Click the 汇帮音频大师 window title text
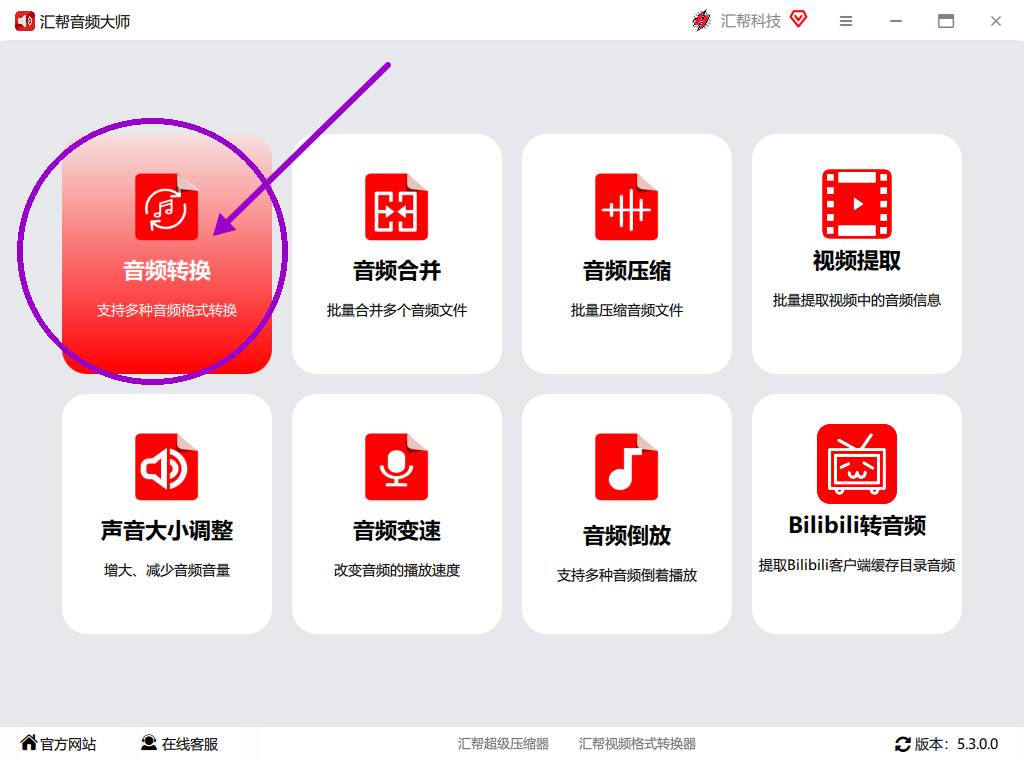Screen dimensions: 1024x760 85,22
